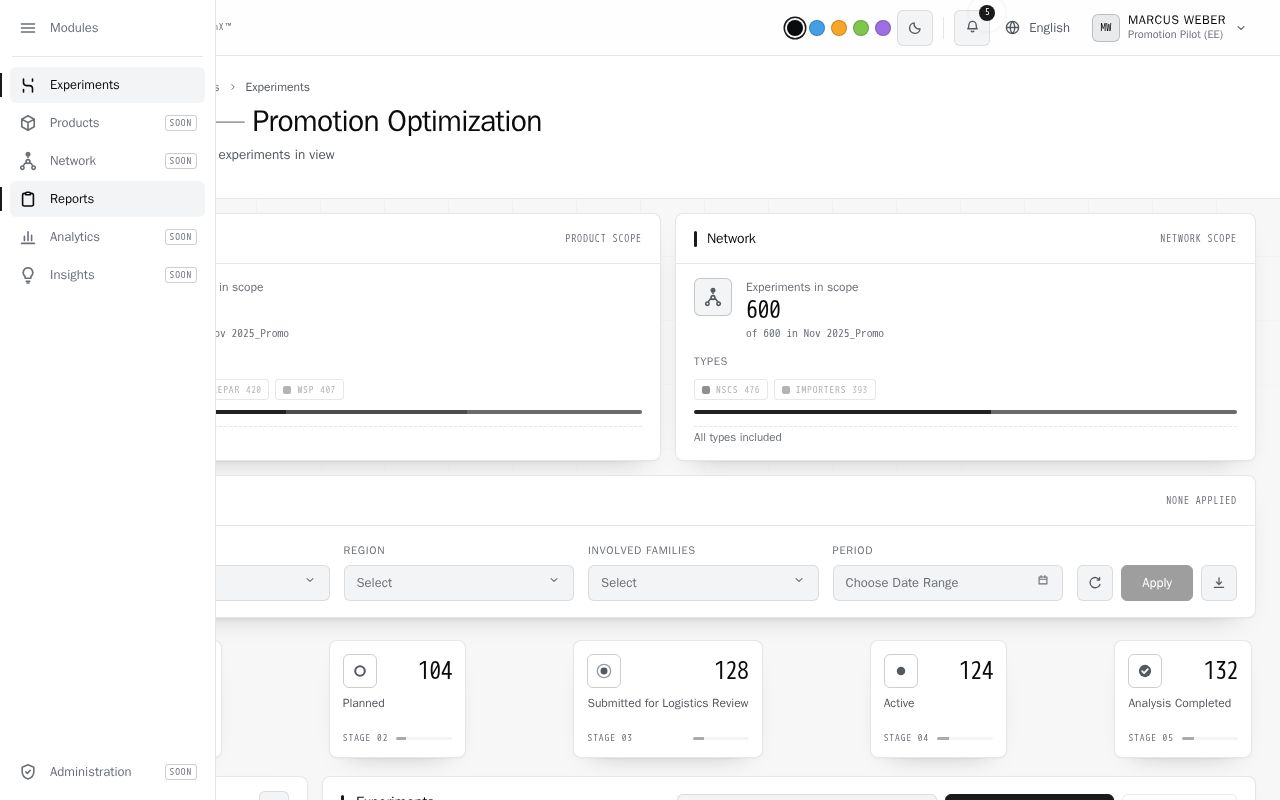Viewport: 1280px width, 800px height.
Task: Click the globe language icon
Action: tap(1013, 28)
